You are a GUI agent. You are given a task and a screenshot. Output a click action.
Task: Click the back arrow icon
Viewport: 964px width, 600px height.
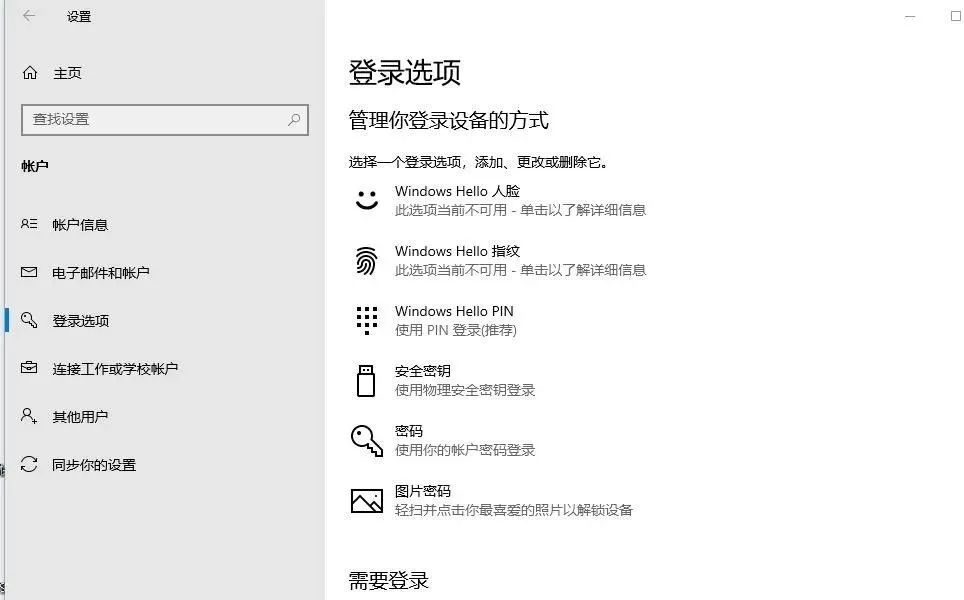click(x=29, y=16)
